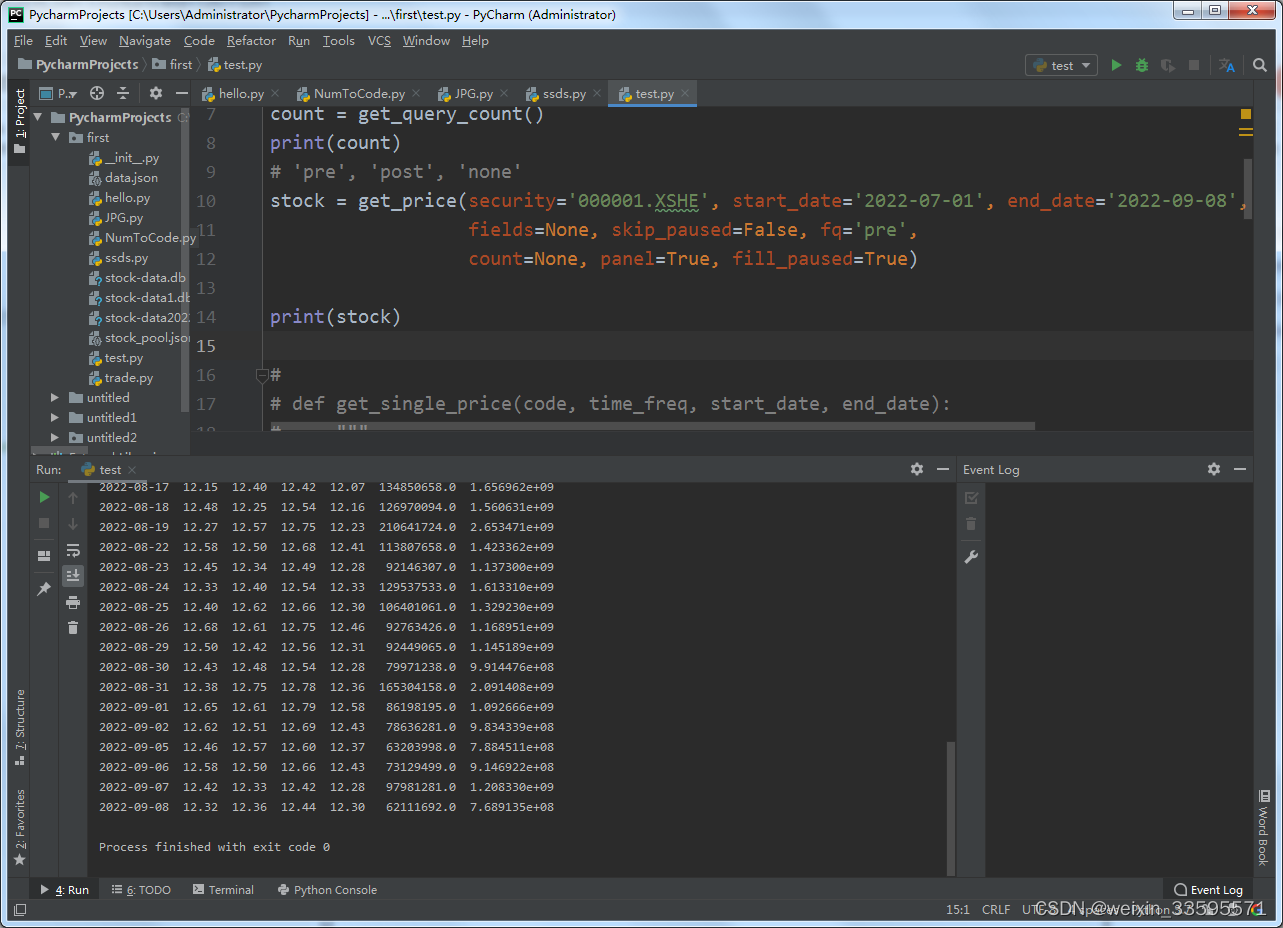Close the test.py editor tab
Viewport: 1283px width, 928px height.
point(686,93)
